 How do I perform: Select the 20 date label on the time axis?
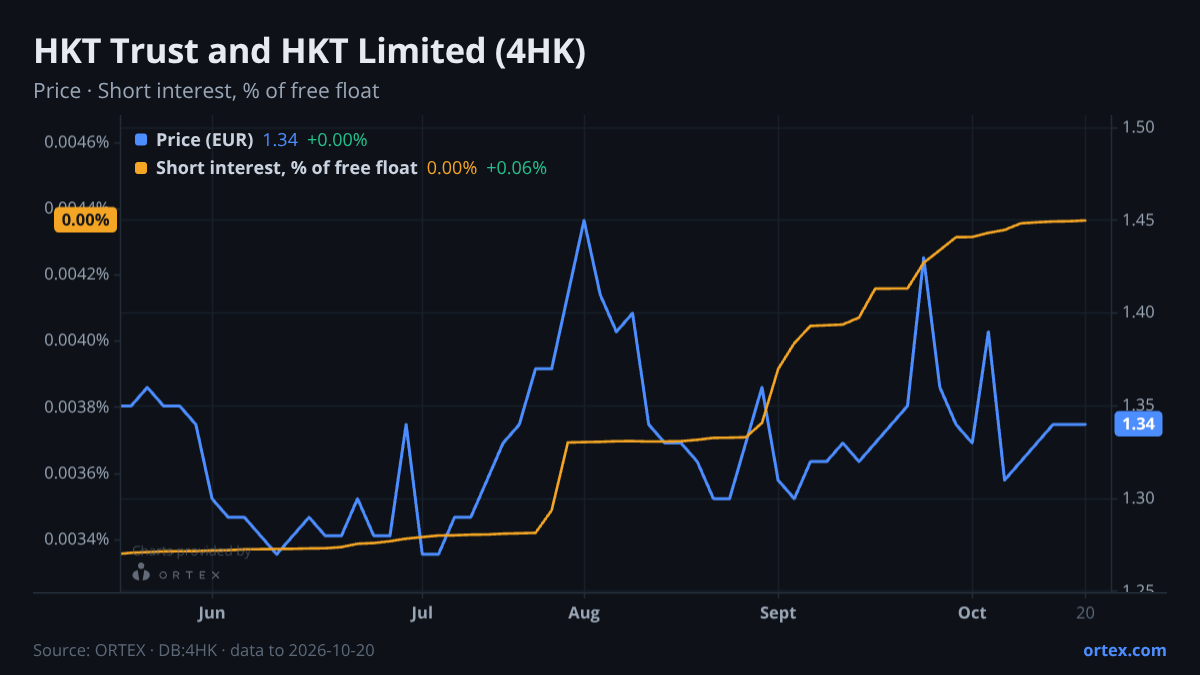click(1086, 613)
